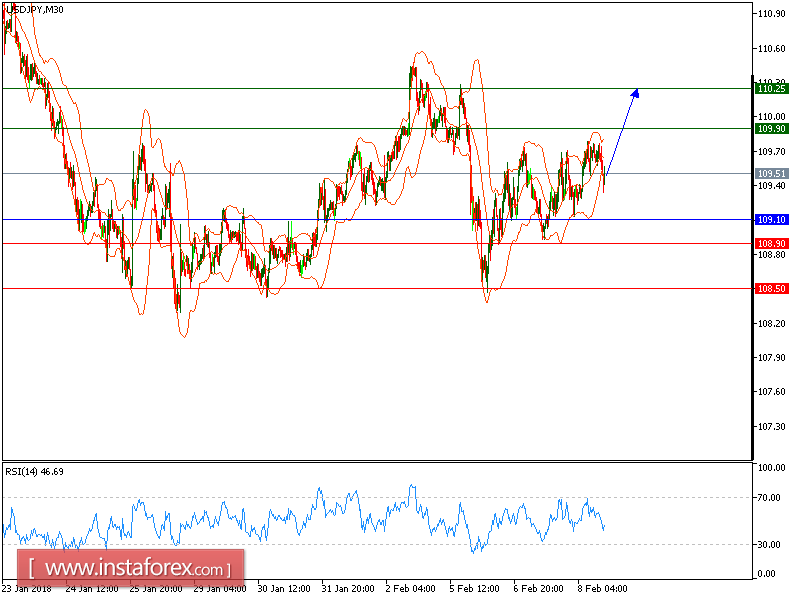
Task: Click the 107.60 price axis value
Action: tap(771, 392)
